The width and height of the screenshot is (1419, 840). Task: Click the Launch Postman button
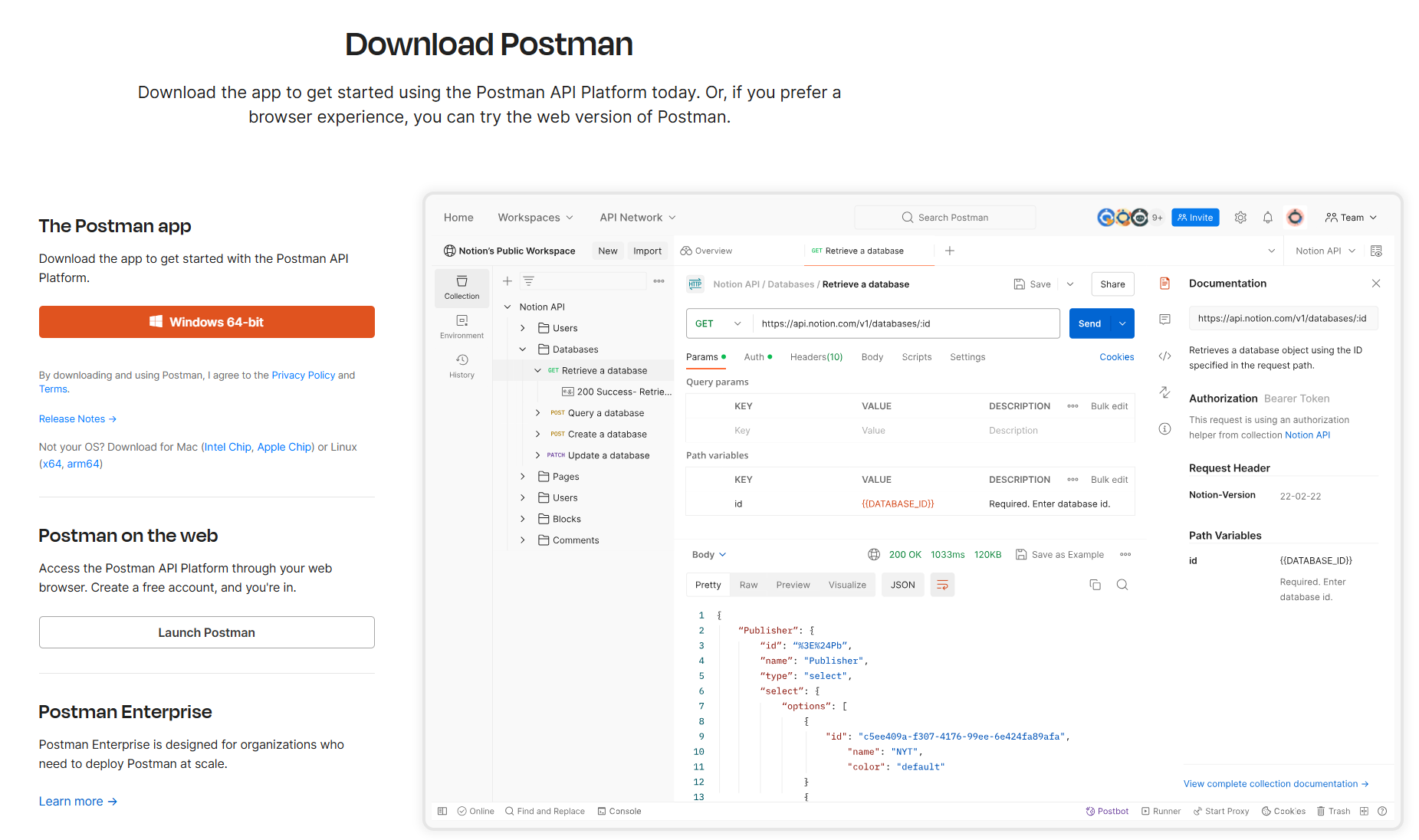[x=207, y=632]
